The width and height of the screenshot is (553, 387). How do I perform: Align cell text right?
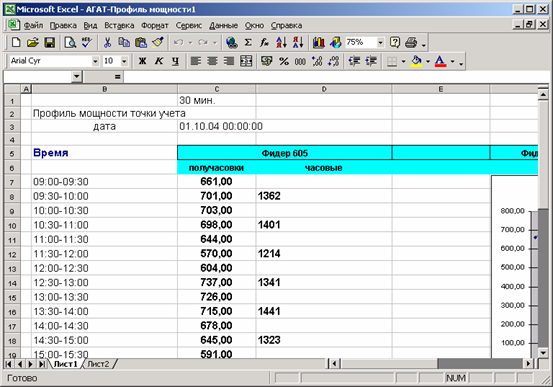(229, 61)
